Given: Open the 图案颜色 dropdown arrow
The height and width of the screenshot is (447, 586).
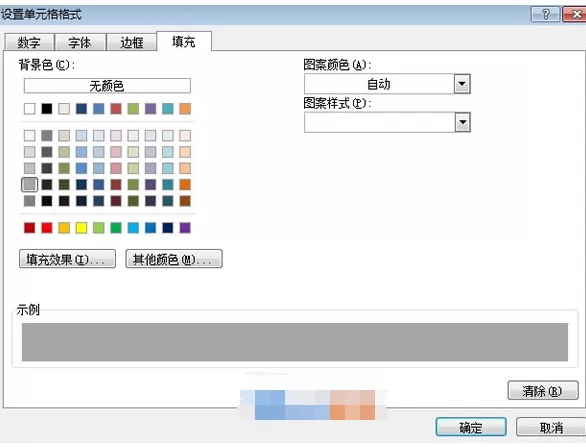Looking at the screenshot, I should coord(462,84).
